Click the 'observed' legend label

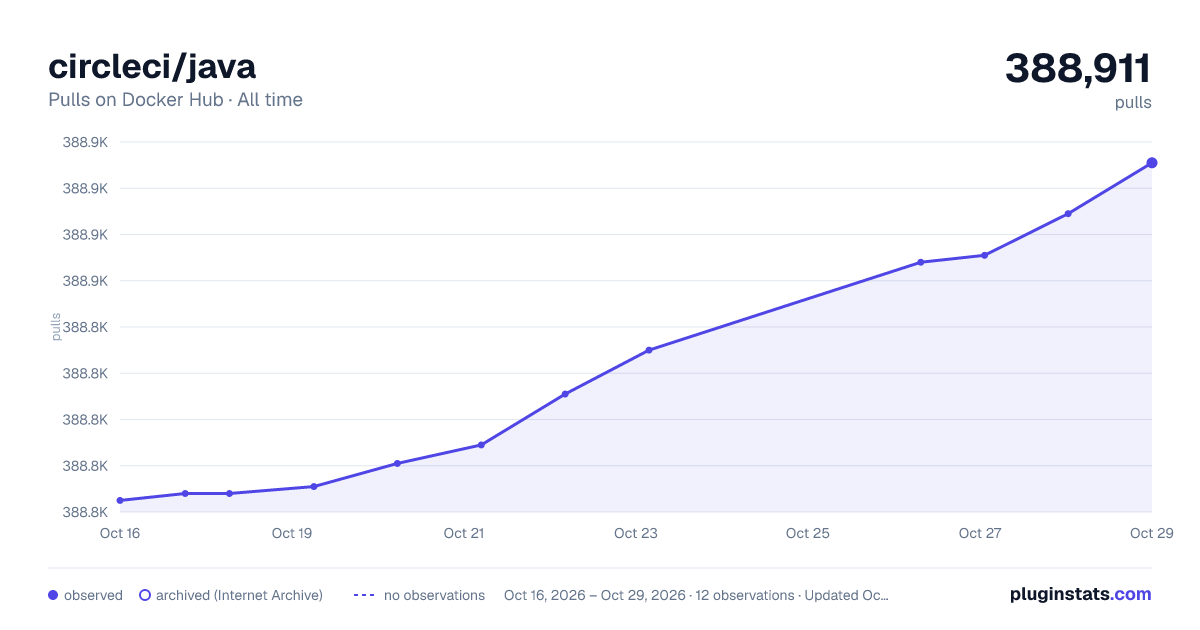click(x=93, y=595)
